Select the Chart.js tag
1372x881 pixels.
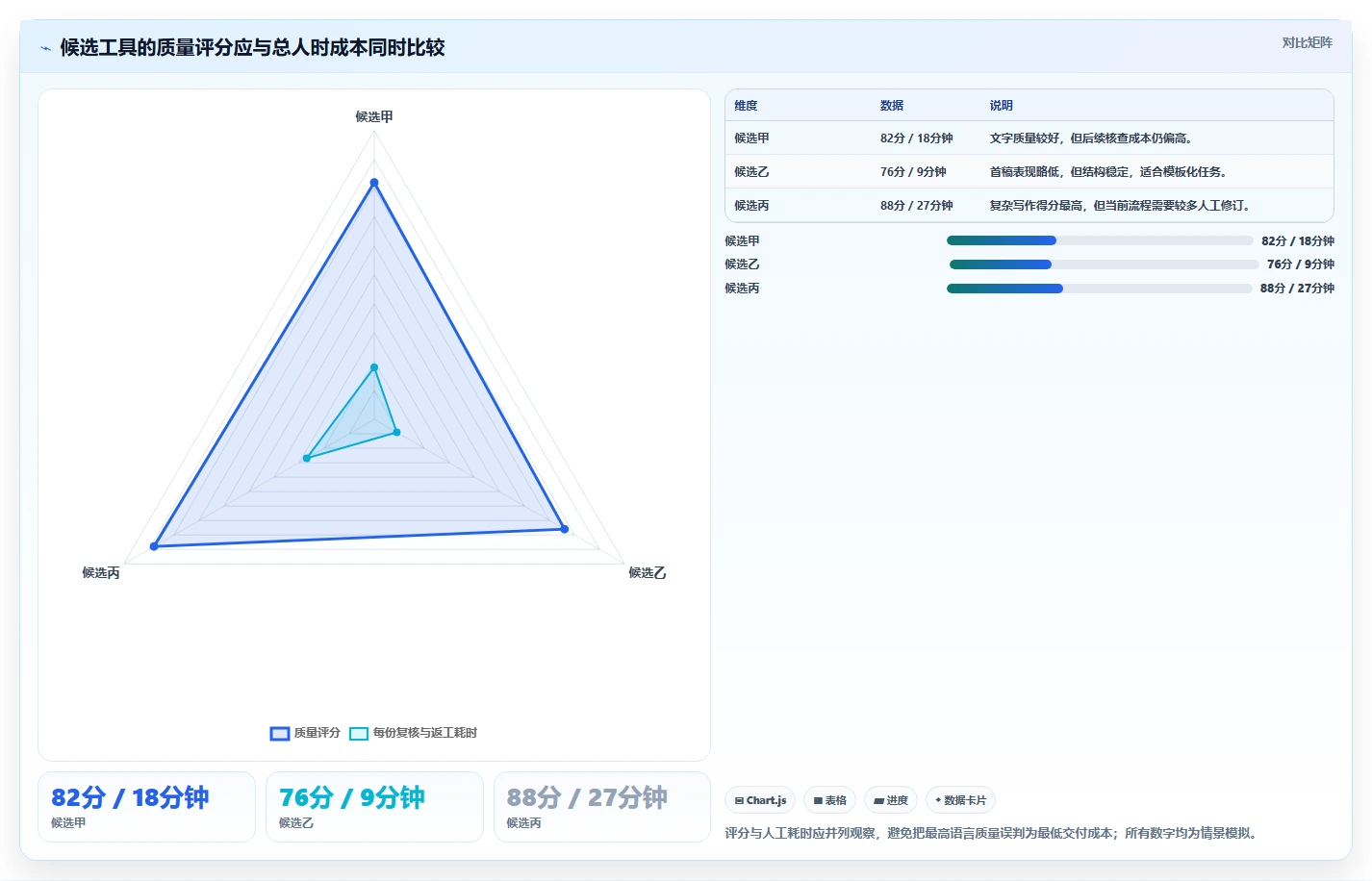pos(760,800)
